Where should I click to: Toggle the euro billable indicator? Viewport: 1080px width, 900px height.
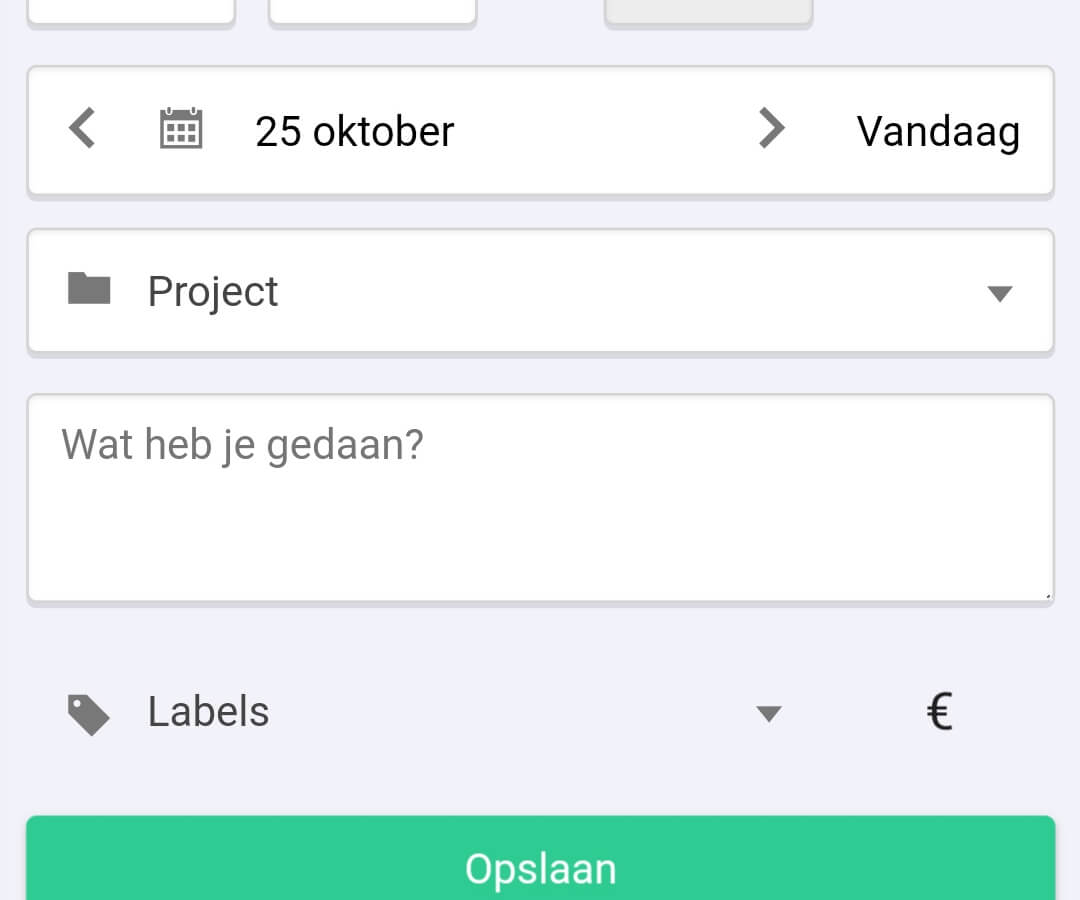click(939, 711)
